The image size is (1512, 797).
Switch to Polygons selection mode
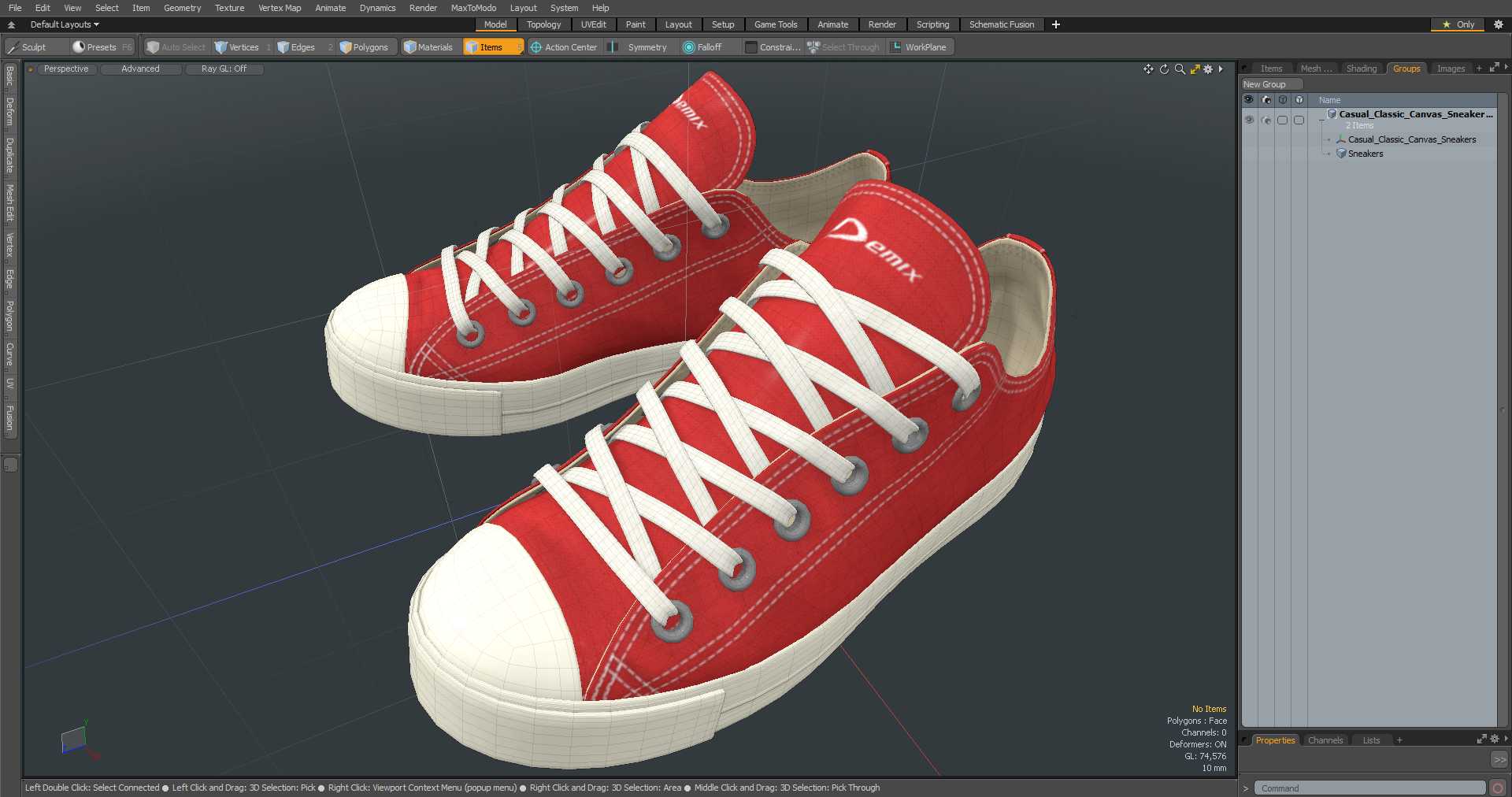click(365, 47)
